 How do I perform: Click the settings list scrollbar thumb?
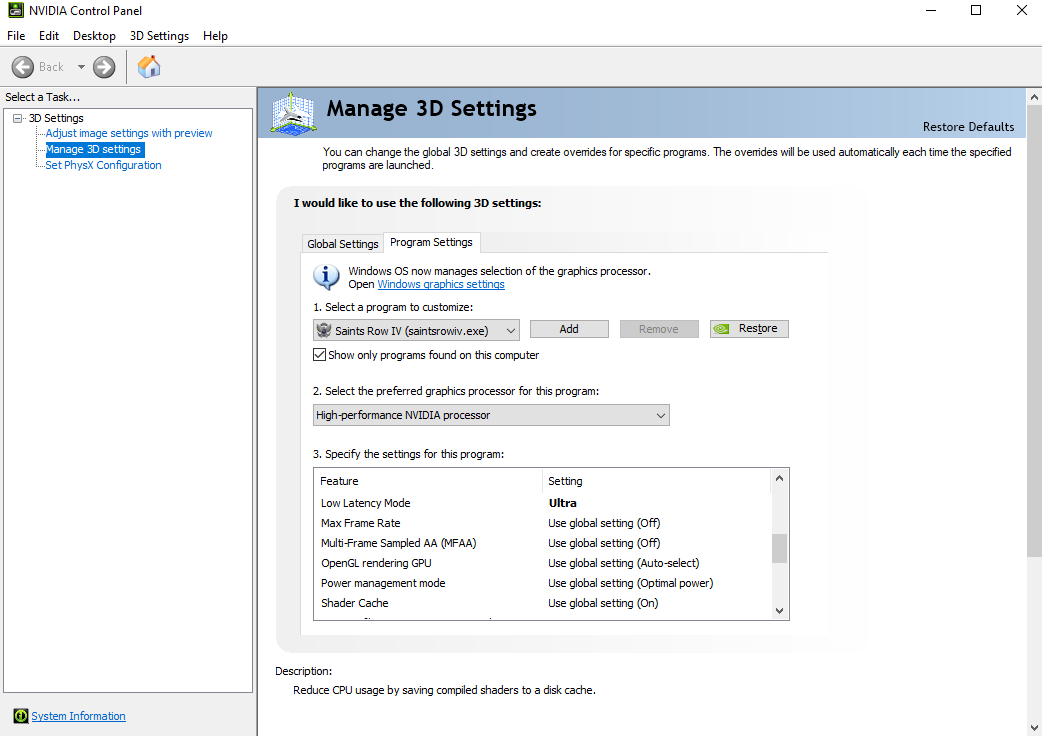pos(779,548)
